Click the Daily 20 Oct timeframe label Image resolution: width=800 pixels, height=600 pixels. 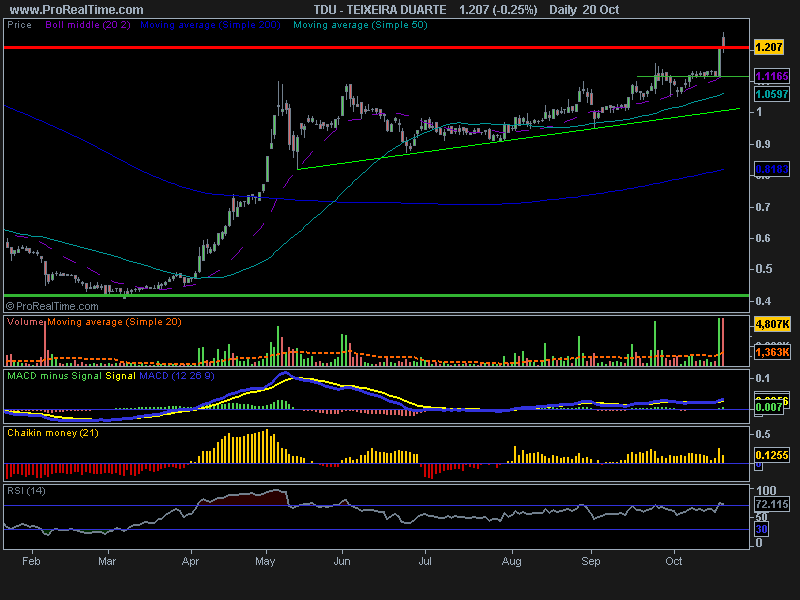(584, 10)
